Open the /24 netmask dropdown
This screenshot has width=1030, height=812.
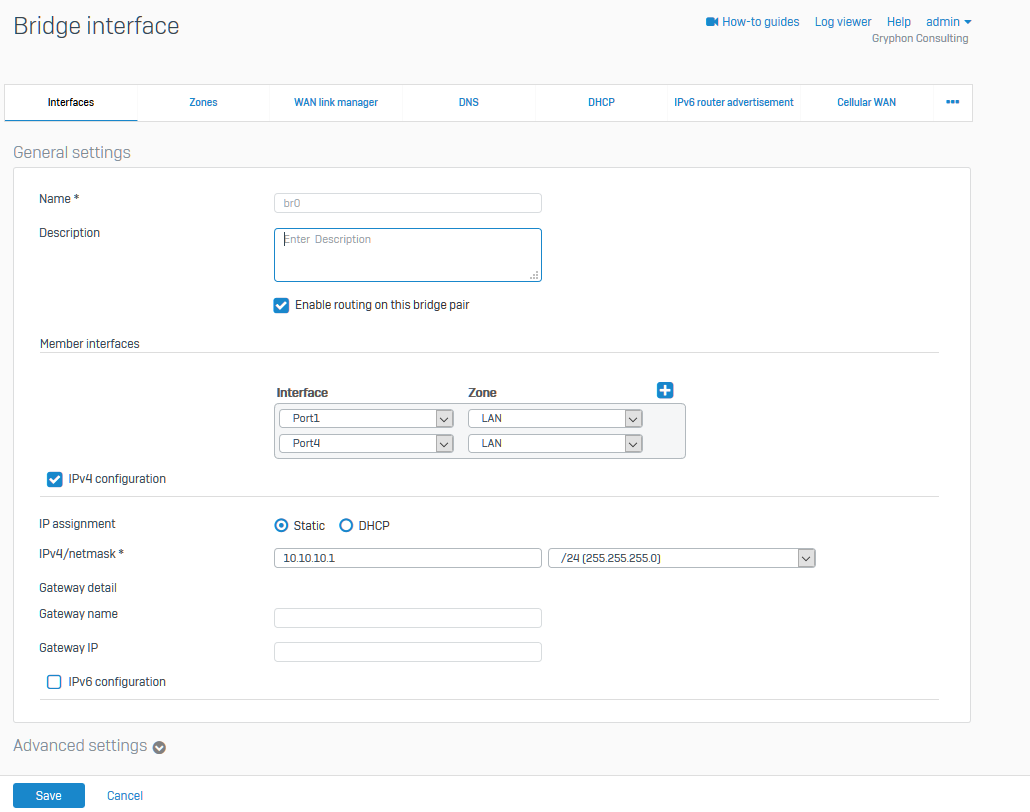point(682,558)
